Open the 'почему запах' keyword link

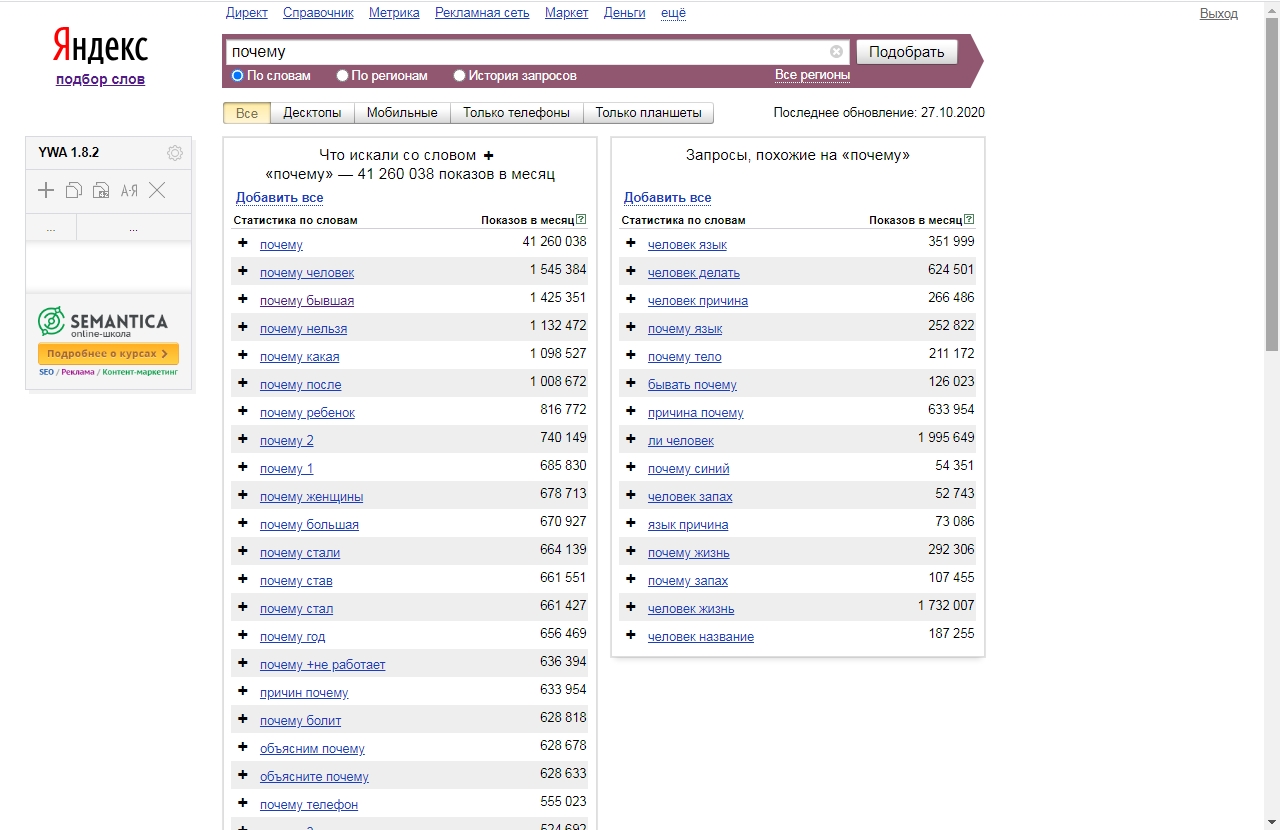[x=688, y=581]
